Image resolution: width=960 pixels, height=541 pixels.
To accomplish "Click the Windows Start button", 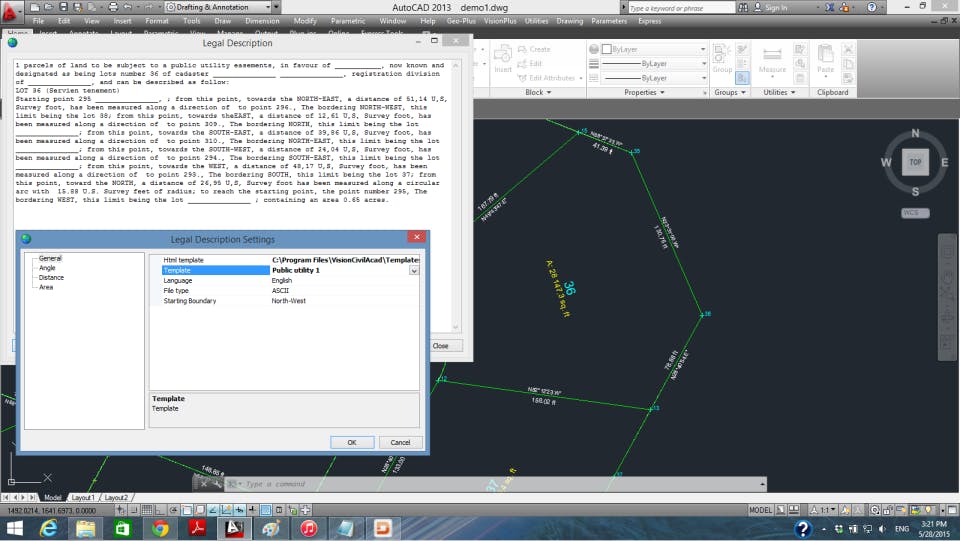I will pos(16,528).
